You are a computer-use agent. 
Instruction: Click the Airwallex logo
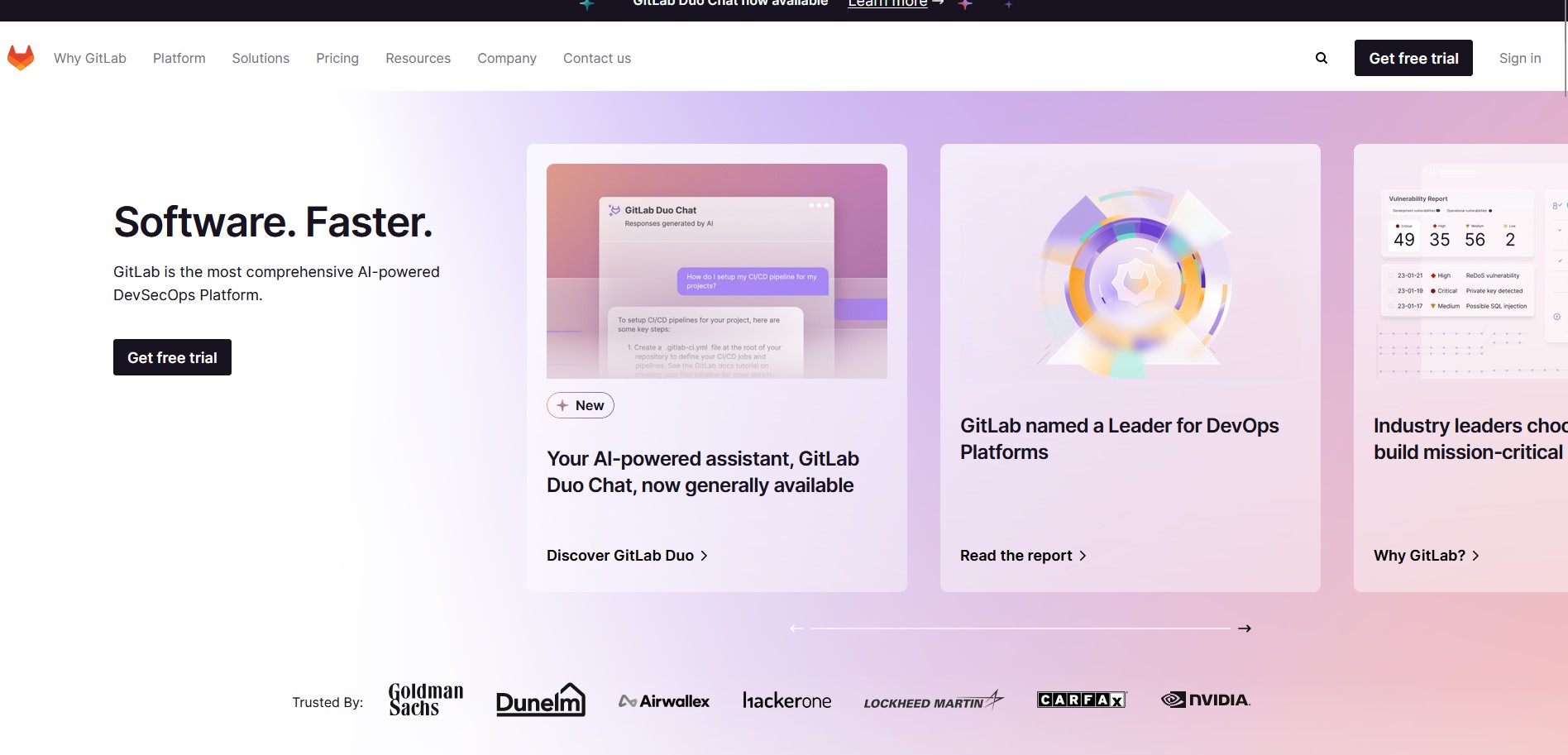[664, 701]
